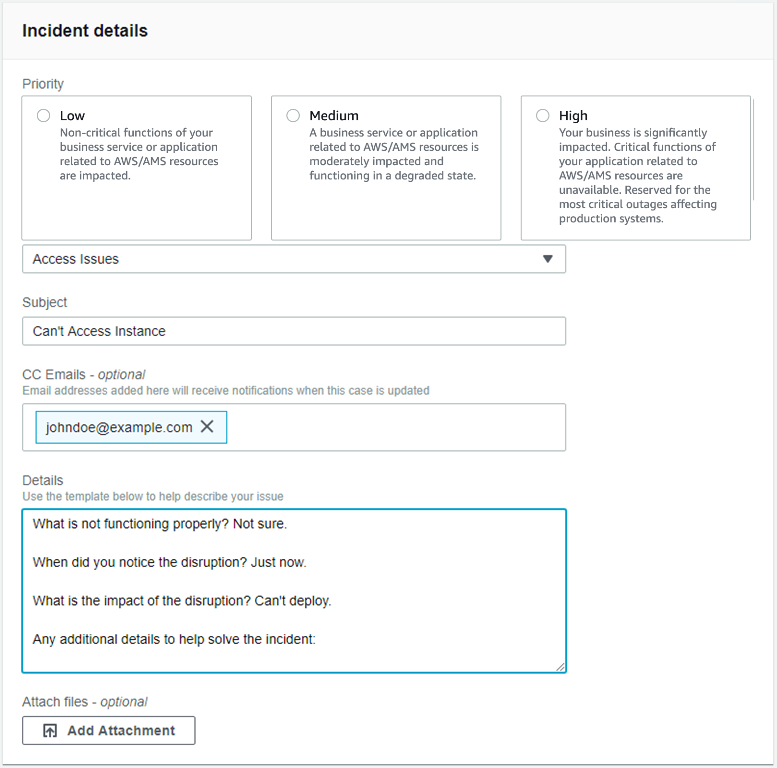777x768 pixels.
Task: Click the Incident details header
Action: (x=85, y=31)
